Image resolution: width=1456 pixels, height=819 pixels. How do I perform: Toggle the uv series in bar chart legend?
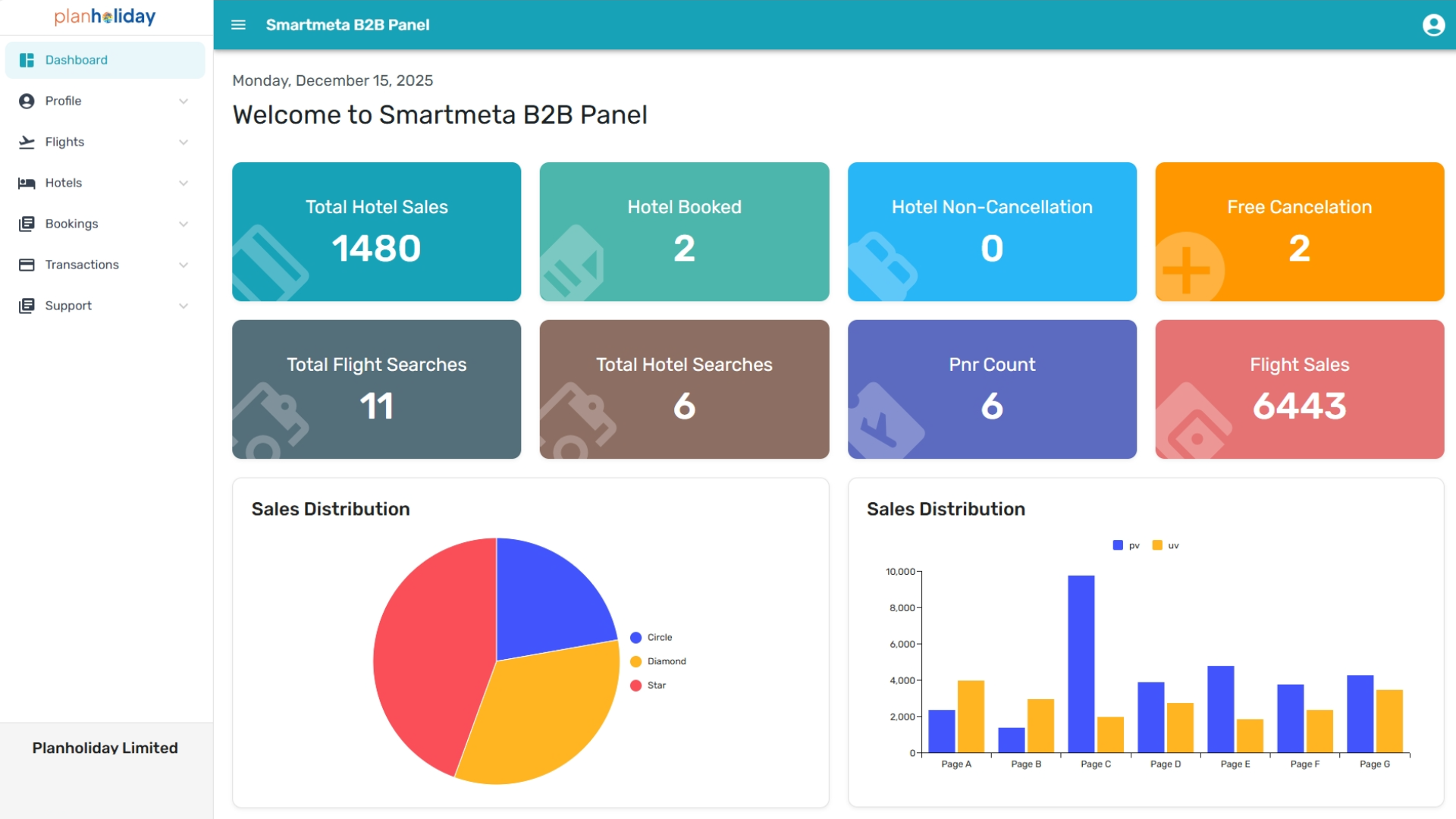(x=1166, y=545)
